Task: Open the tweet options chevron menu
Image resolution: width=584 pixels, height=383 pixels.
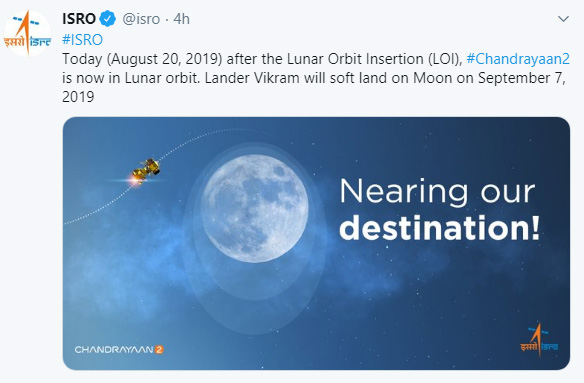Action: click(x=563, y=19)
